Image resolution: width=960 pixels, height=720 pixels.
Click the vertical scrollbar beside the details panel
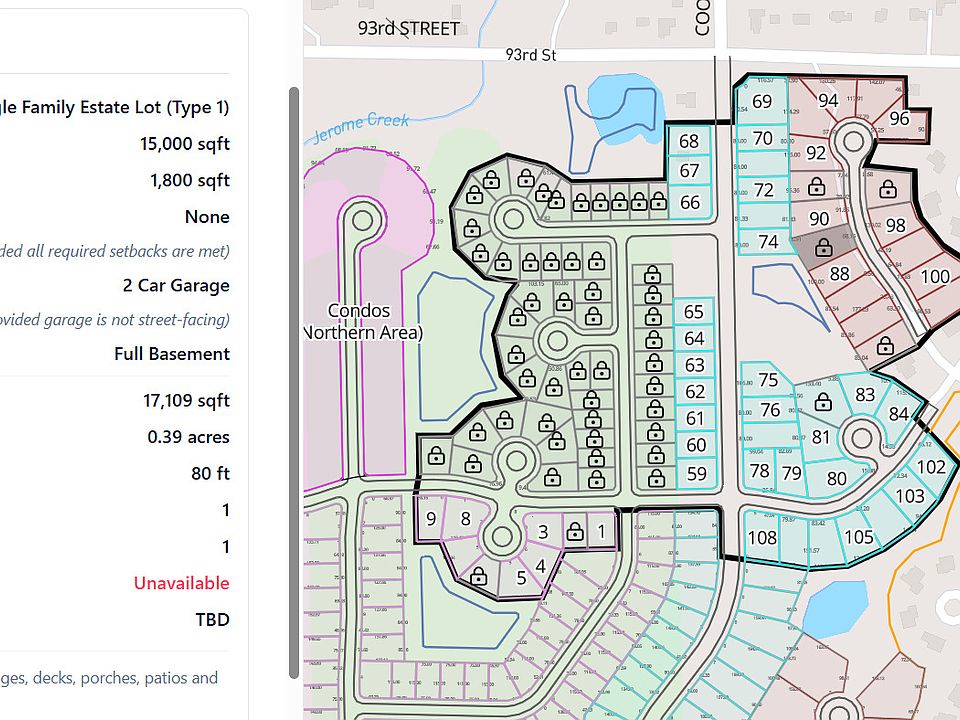point(294,383)
